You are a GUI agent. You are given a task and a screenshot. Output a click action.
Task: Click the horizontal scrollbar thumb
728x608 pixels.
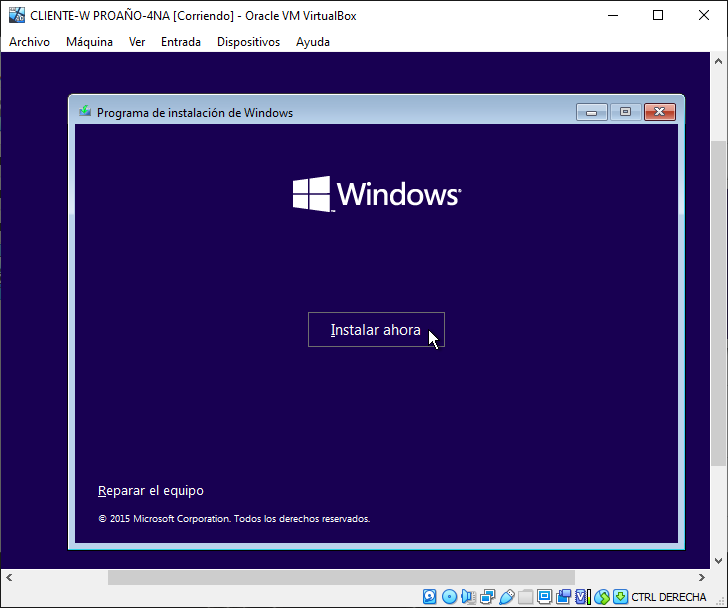[x=341, y=577]
